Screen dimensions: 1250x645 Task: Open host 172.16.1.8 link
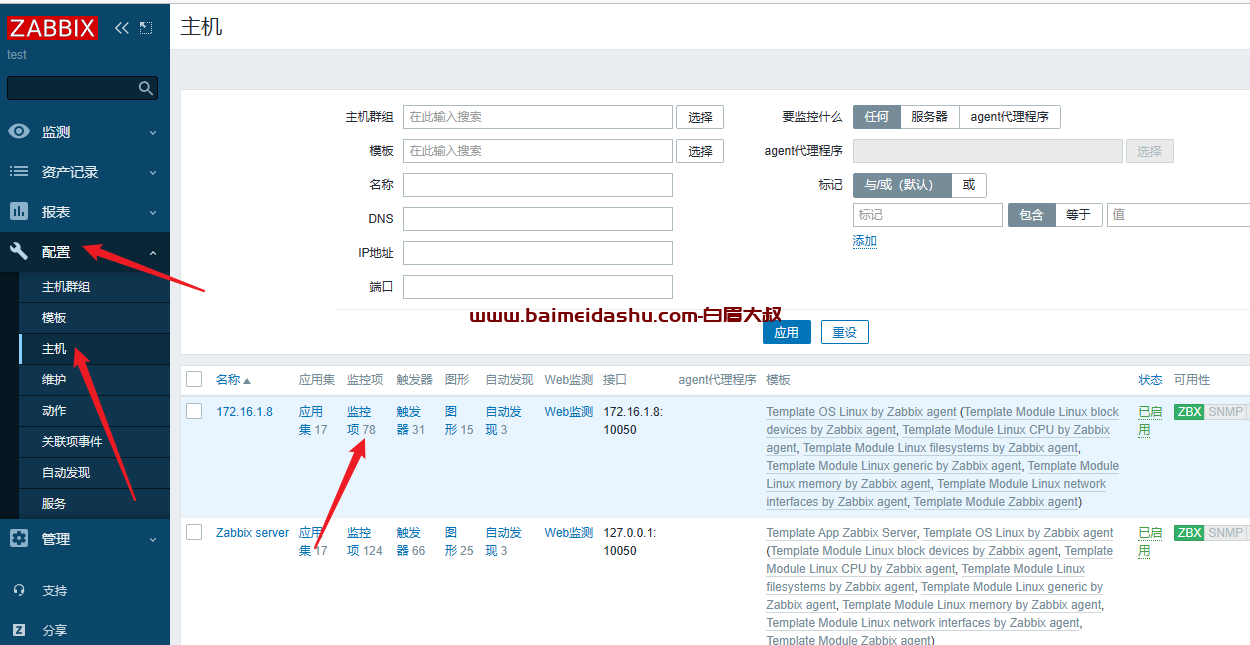pyautogui.click(x=244, y=412)
